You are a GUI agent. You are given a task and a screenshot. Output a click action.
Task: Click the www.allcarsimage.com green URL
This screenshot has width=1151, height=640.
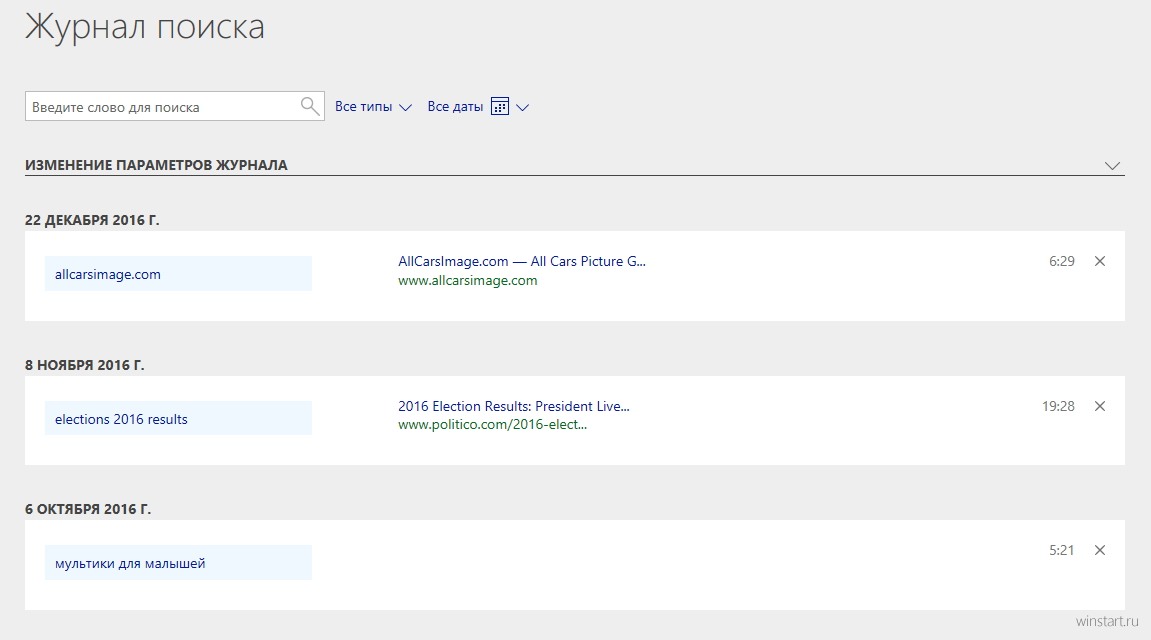pos(468,280)
